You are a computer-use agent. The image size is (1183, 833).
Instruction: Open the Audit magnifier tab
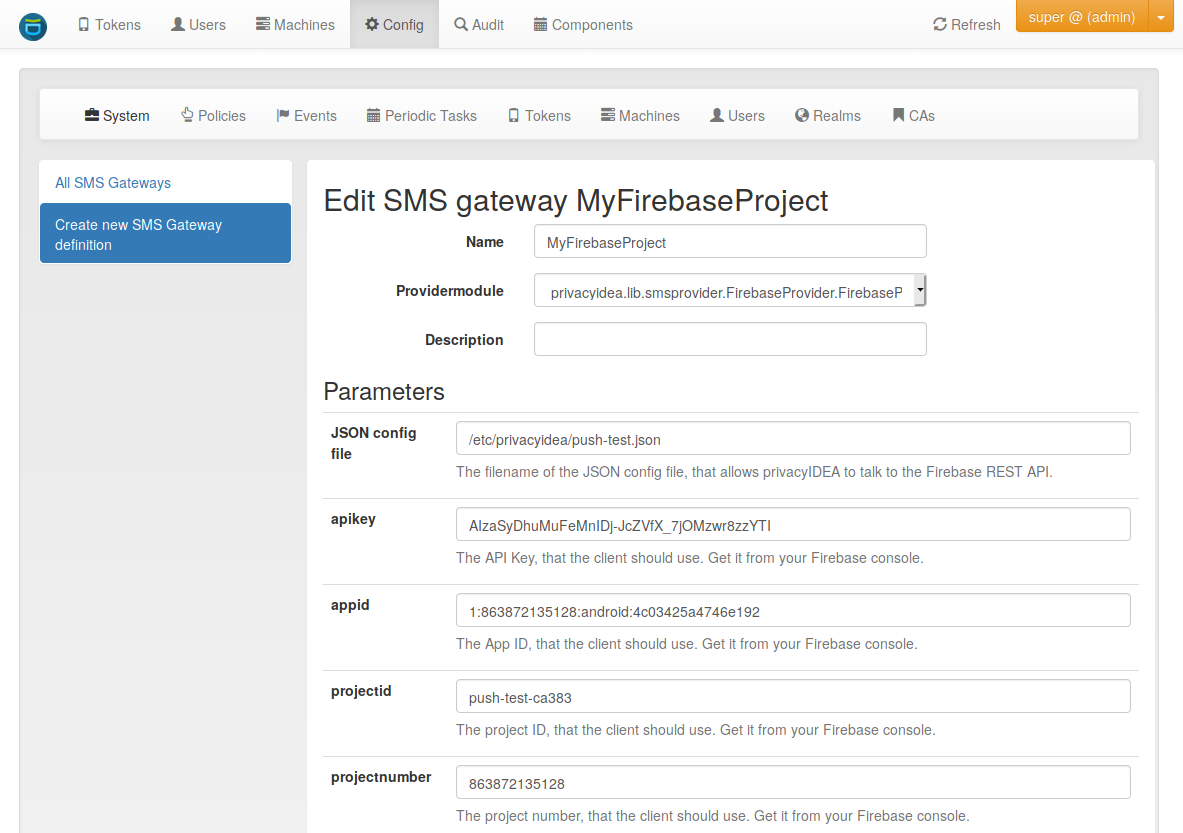pyautogui.click(x=479, y=25)
